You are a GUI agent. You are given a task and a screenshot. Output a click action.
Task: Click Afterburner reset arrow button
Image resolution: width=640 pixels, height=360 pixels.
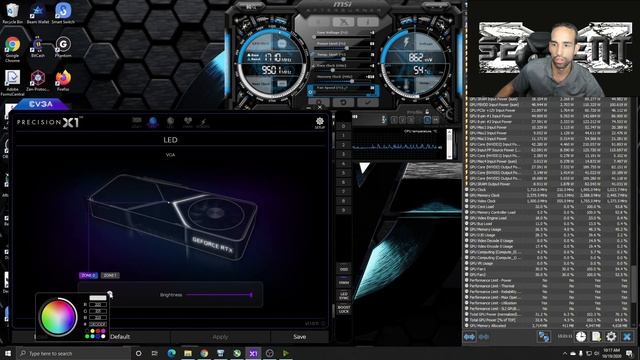343,102
